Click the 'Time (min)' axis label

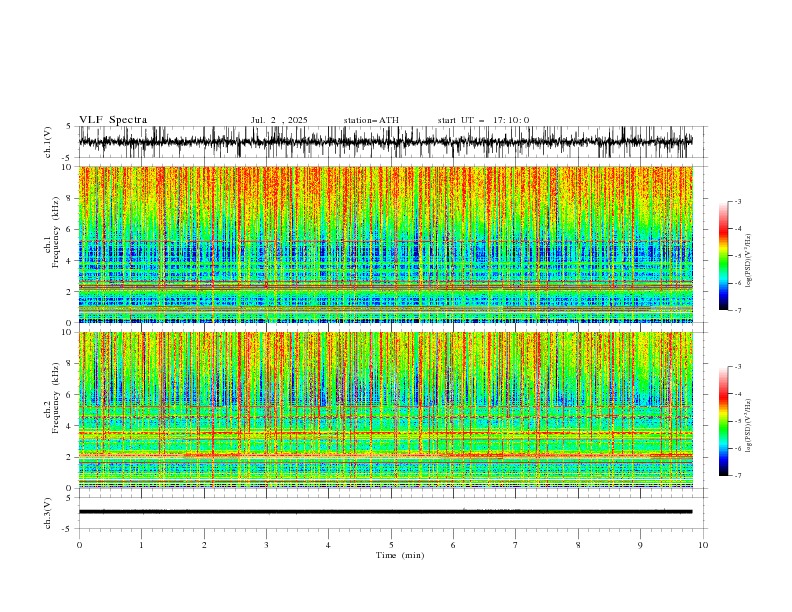coord(400,555)
